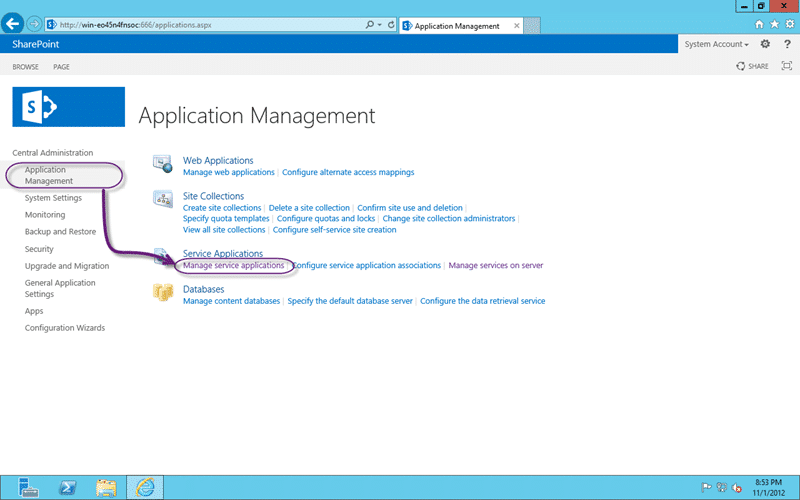The image size is (800, 500).
Task: Click Internet Explorer taskbar icon
Action: pos(145,487)
